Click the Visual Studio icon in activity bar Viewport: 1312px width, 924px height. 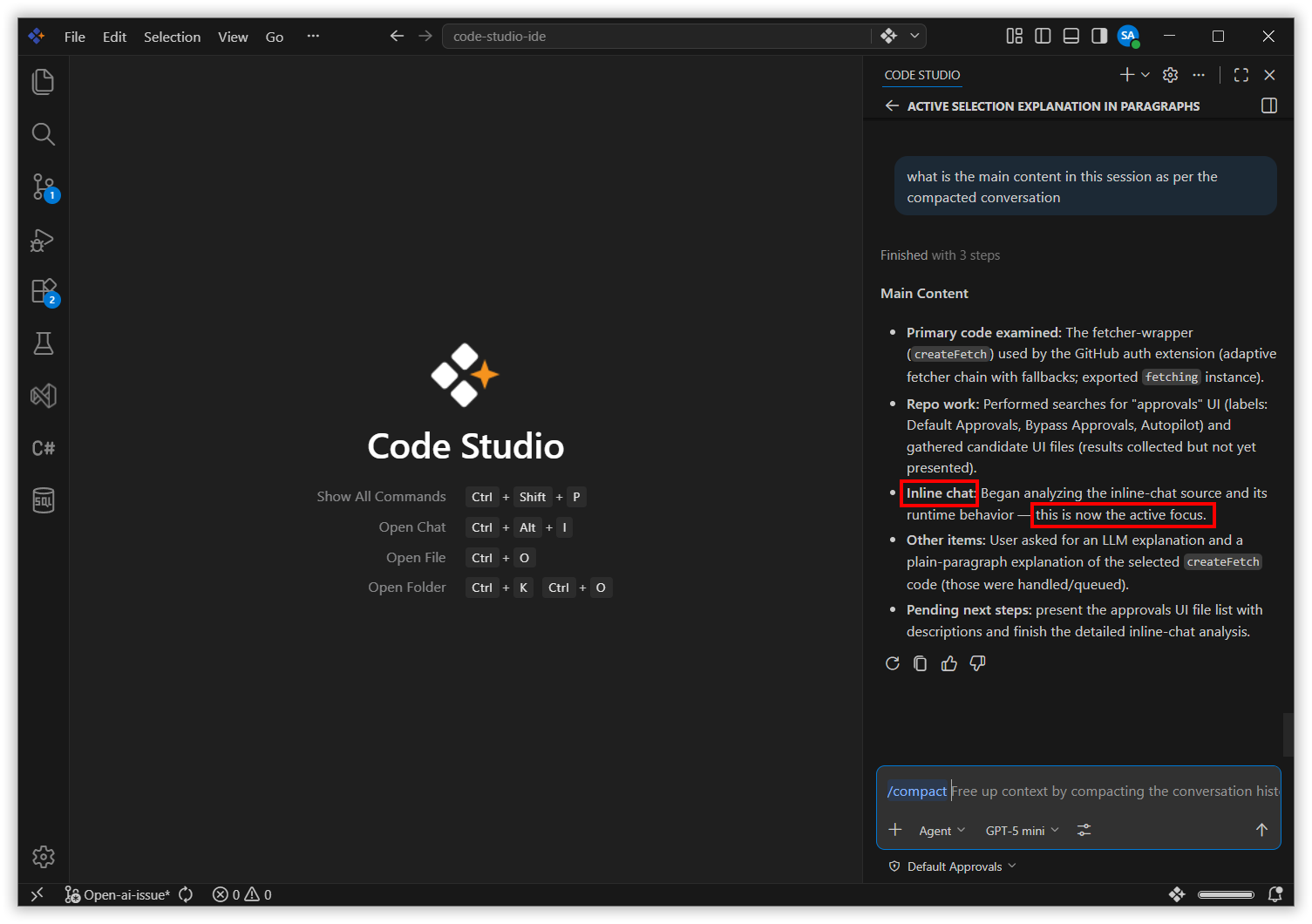click(43, 396)
